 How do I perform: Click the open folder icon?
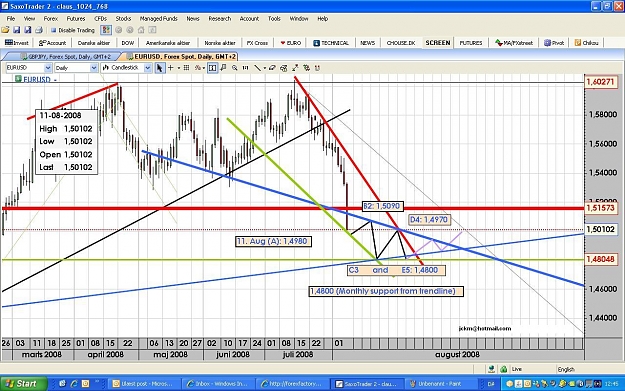5,30
